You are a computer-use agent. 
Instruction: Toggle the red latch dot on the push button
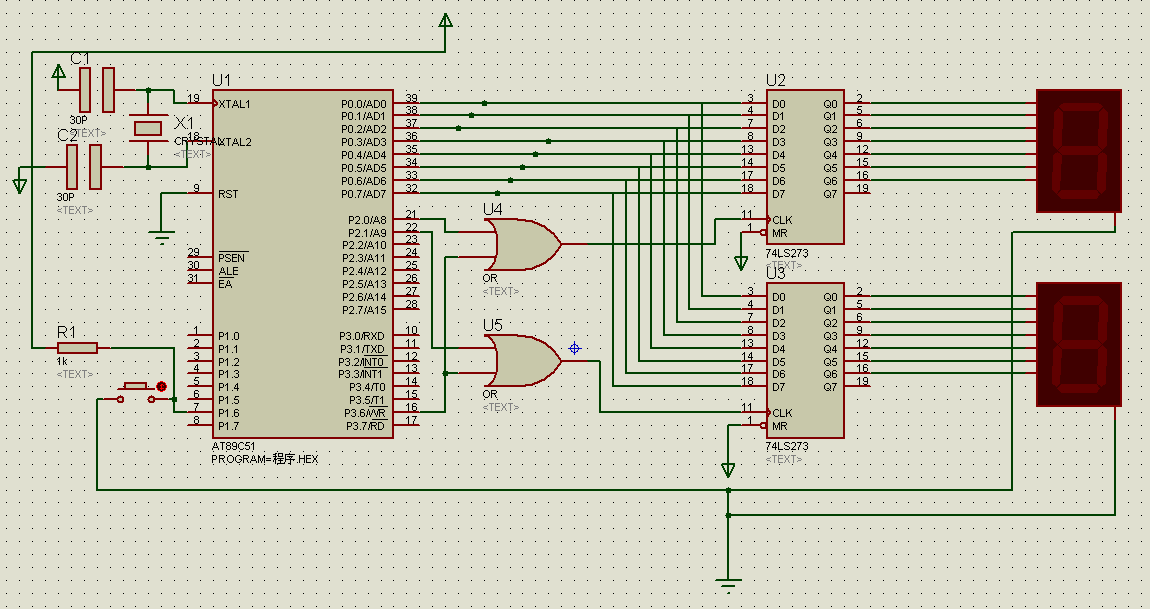[161, 386]
